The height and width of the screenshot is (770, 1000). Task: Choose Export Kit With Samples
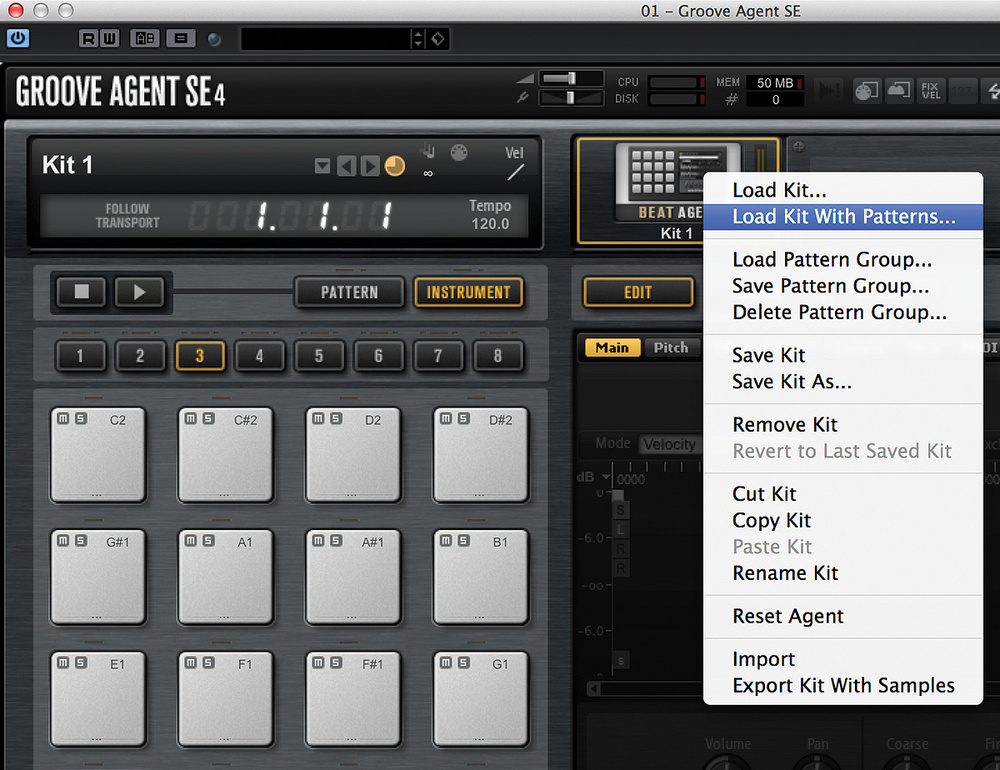pyautogui.click(x=842, y=686)
